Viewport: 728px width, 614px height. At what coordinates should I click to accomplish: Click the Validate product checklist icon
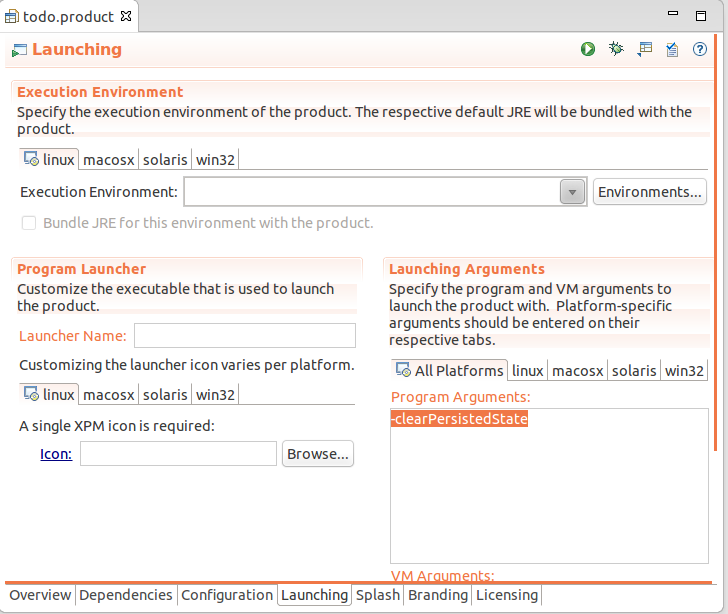[x=672, y=49]
